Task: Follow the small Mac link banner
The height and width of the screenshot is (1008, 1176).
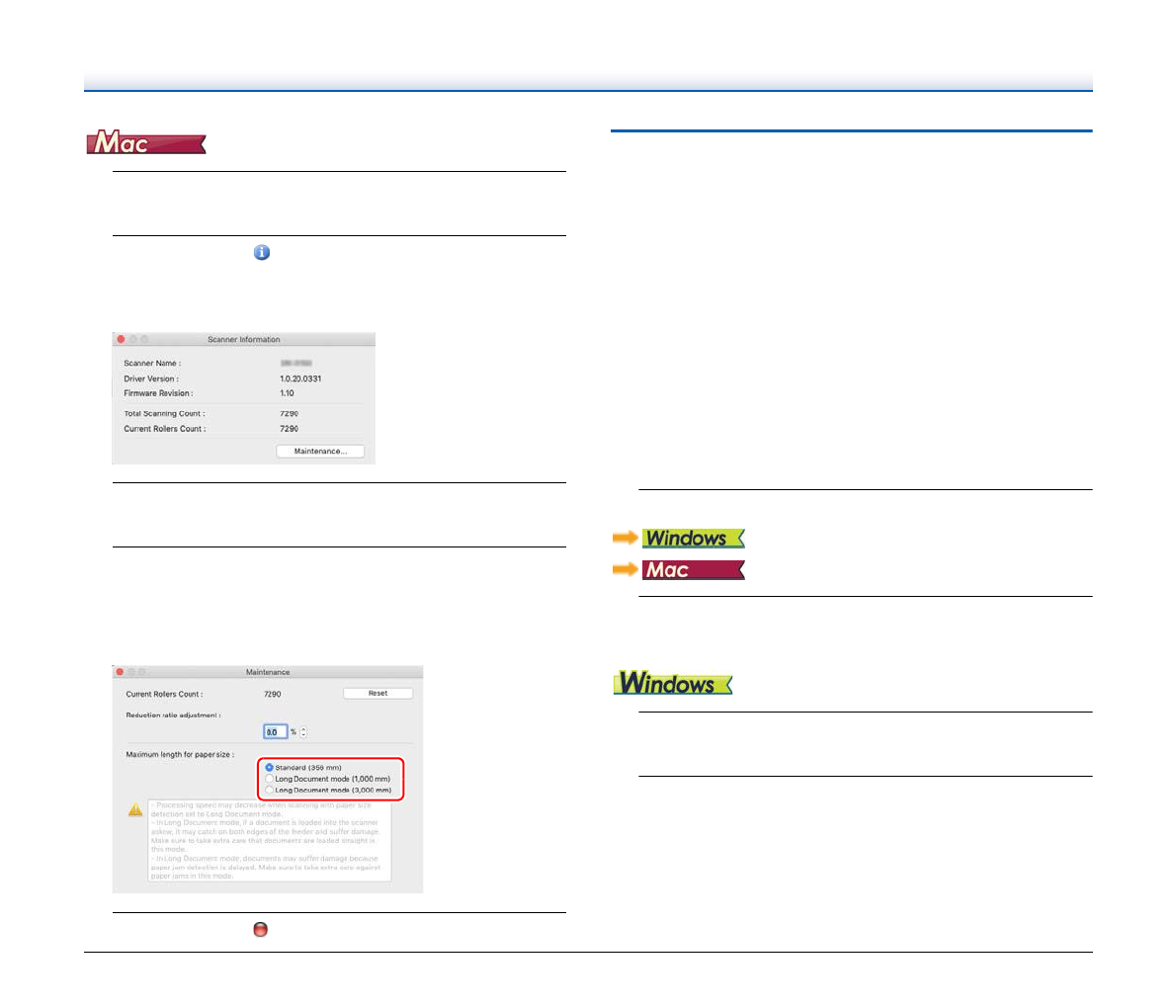Action: pyautogui.click(x=693, y=570)
